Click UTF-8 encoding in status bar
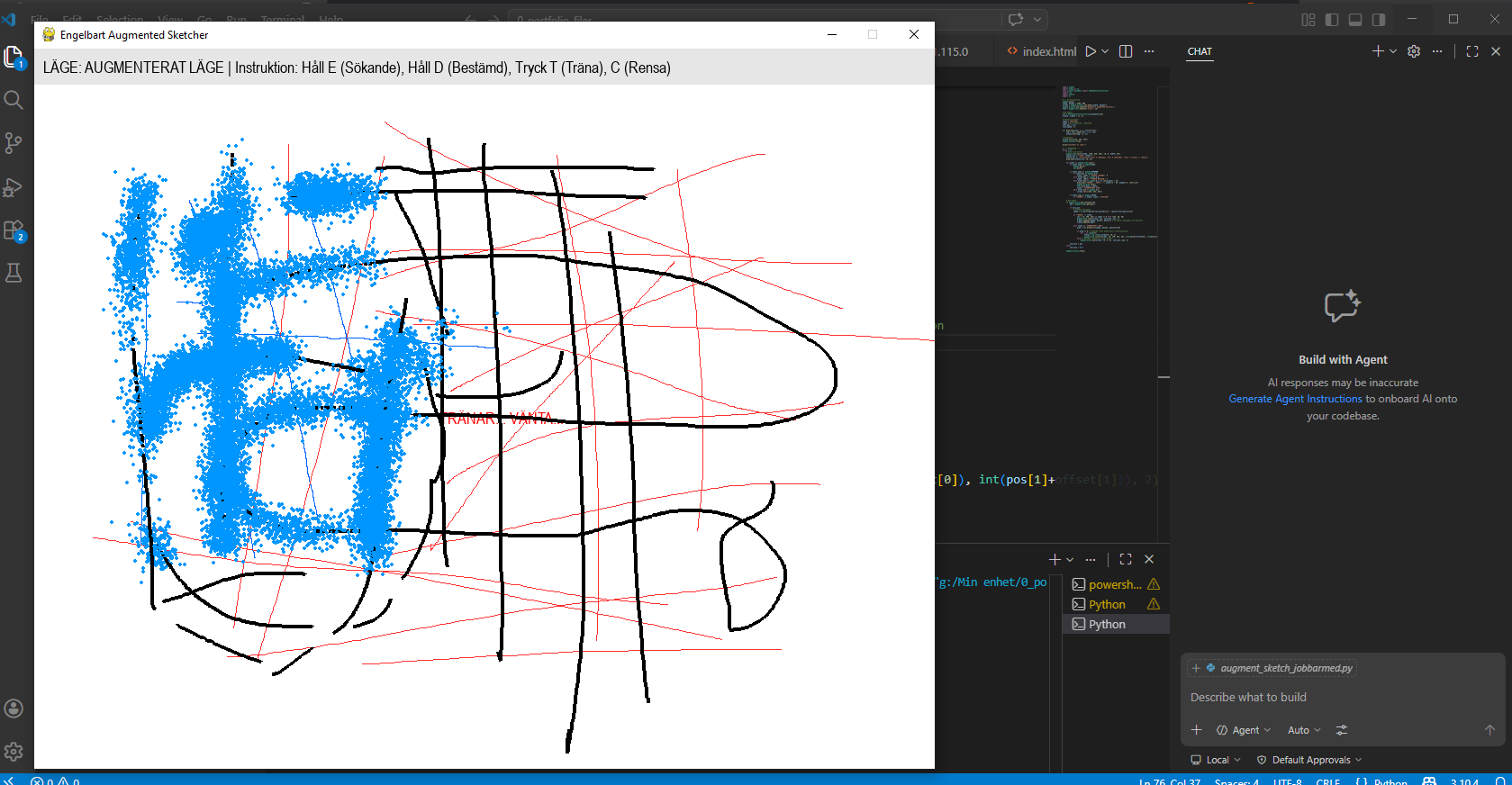This screenshot has width=1512, height=785. click(1287, 780)
